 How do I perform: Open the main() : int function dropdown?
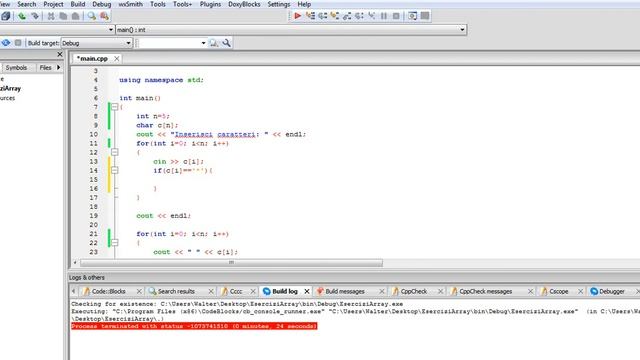(462, 29)
